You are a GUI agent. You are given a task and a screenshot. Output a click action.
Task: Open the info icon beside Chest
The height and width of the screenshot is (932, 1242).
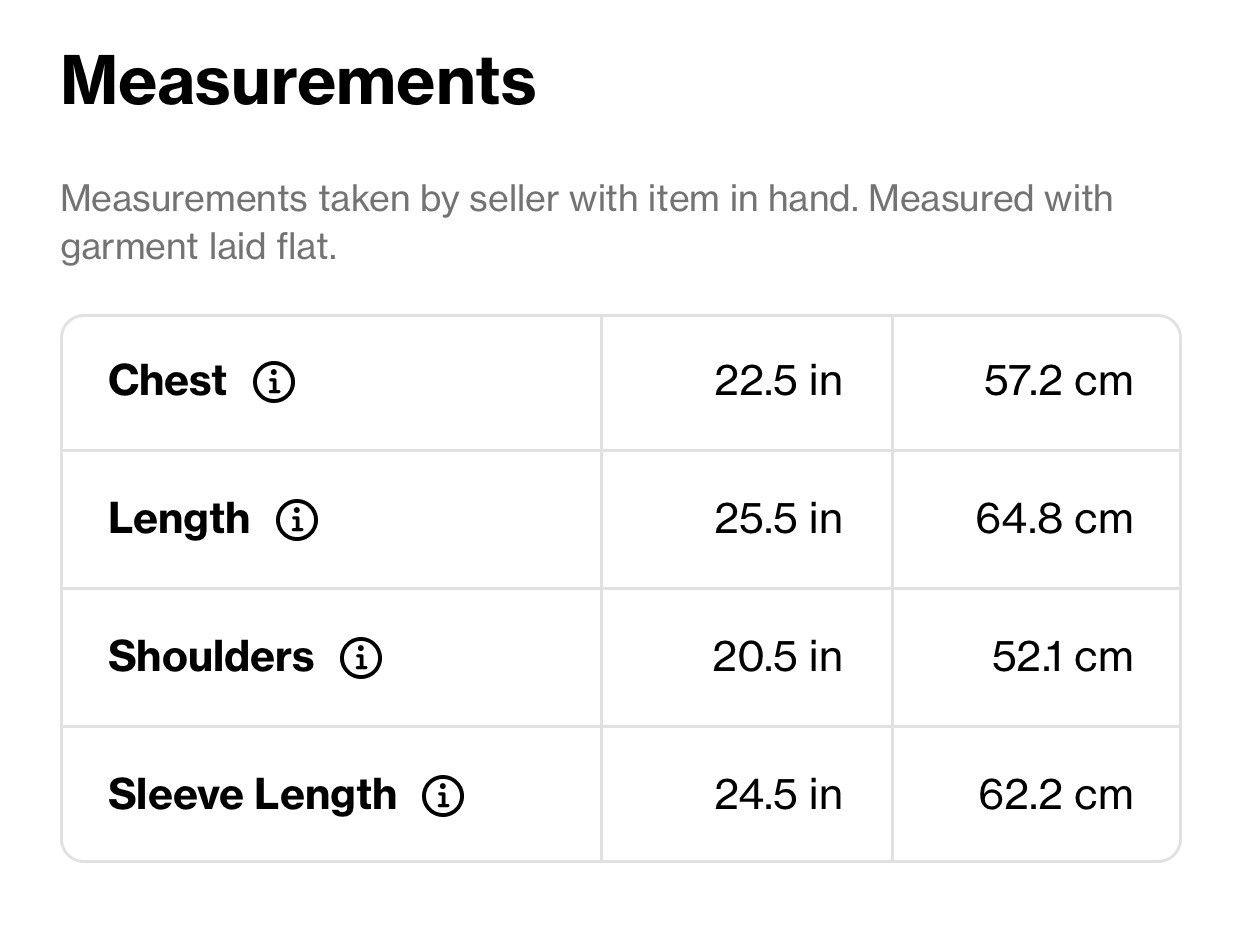[273, 382]
